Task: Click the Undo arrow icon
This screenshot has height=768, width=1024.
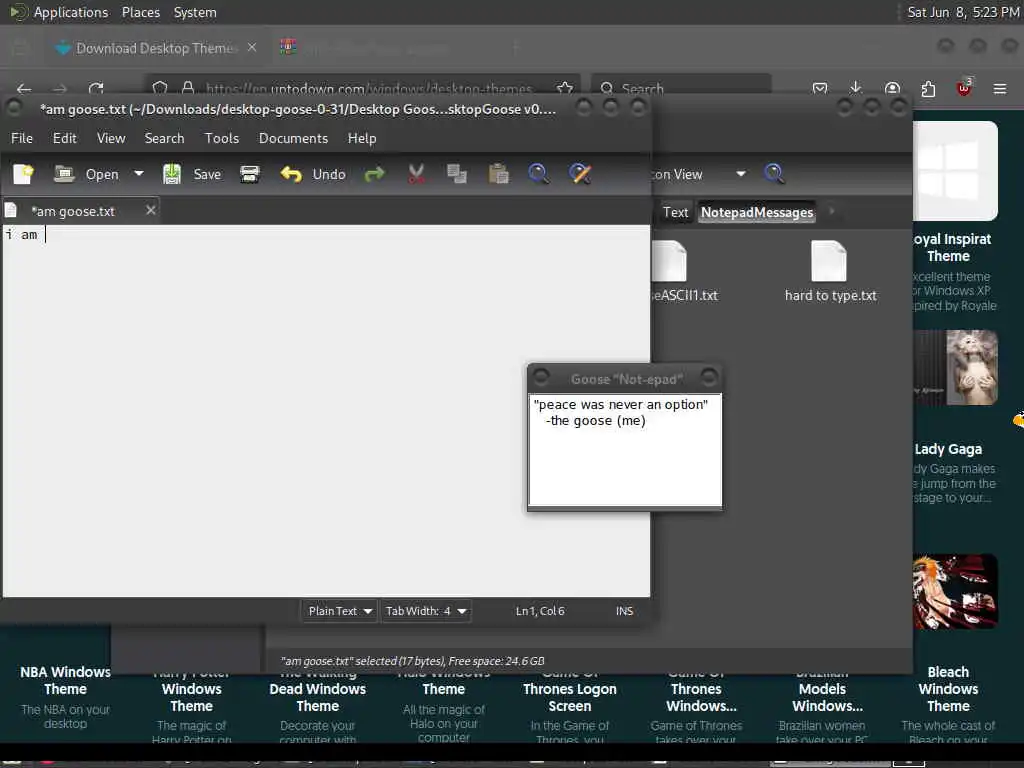Action: pos(291,174)
